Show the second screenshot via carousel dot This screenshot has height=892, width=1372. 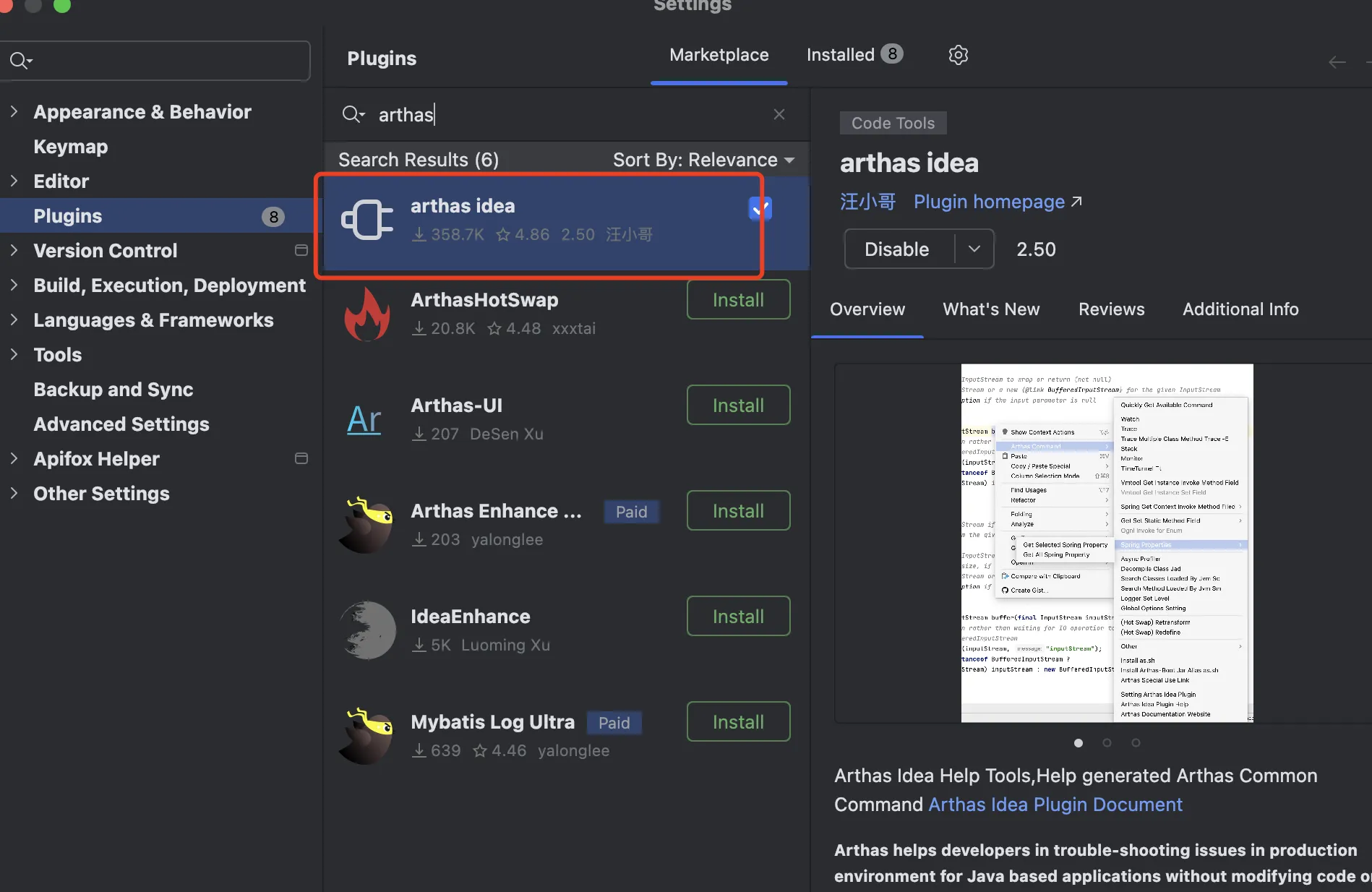pyautogui.click(x=1107, y=742)
